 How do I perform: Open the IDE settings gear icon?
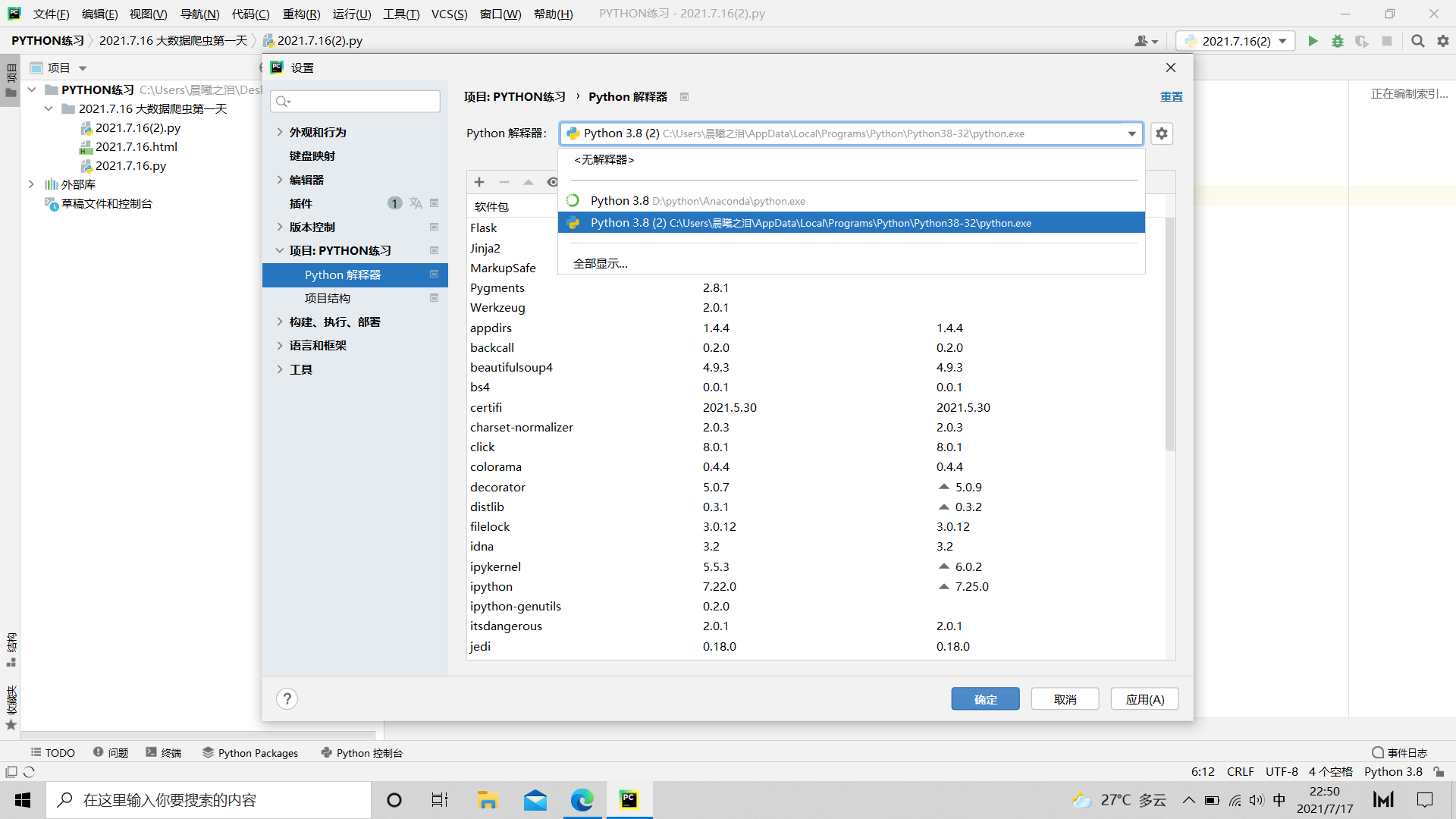point(1442,41)
